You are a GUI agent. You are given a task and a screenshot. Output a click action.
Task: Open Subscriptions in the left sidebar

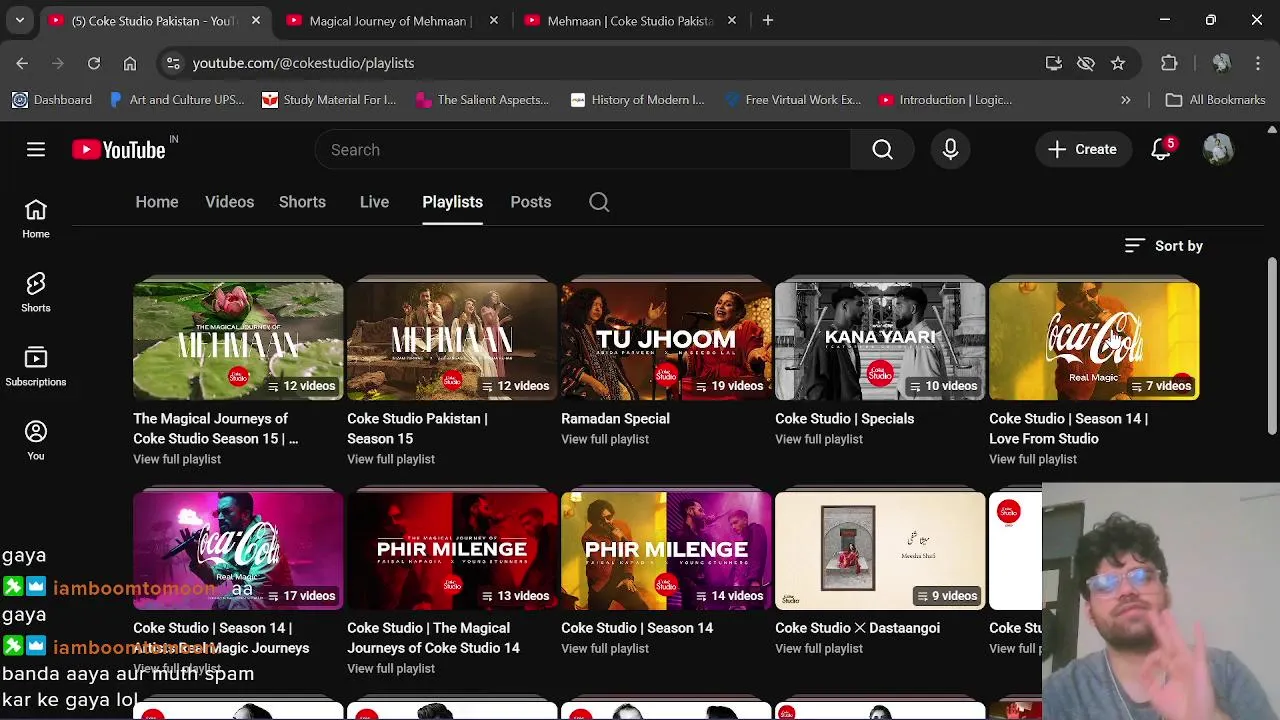coord(36,367)
